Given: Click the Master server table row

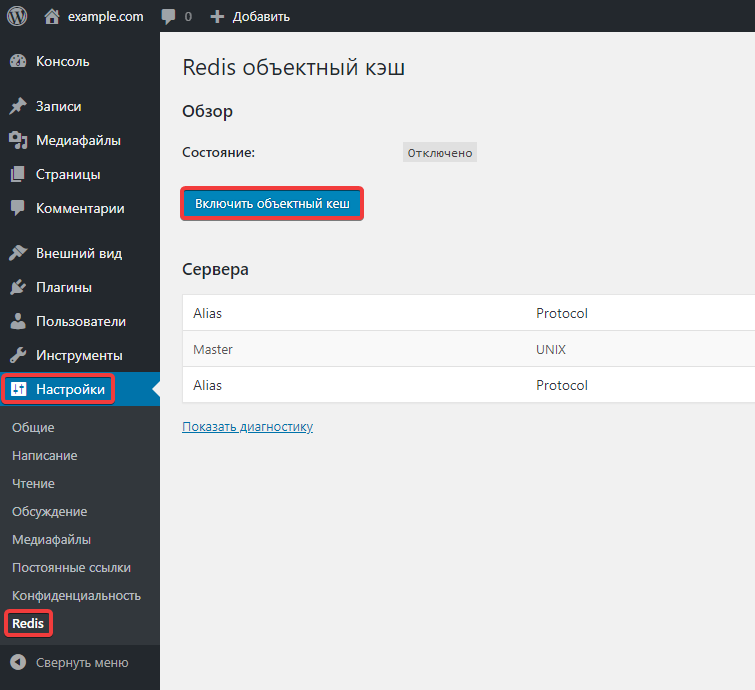Looking at the screenshot, I should point(468,349).
